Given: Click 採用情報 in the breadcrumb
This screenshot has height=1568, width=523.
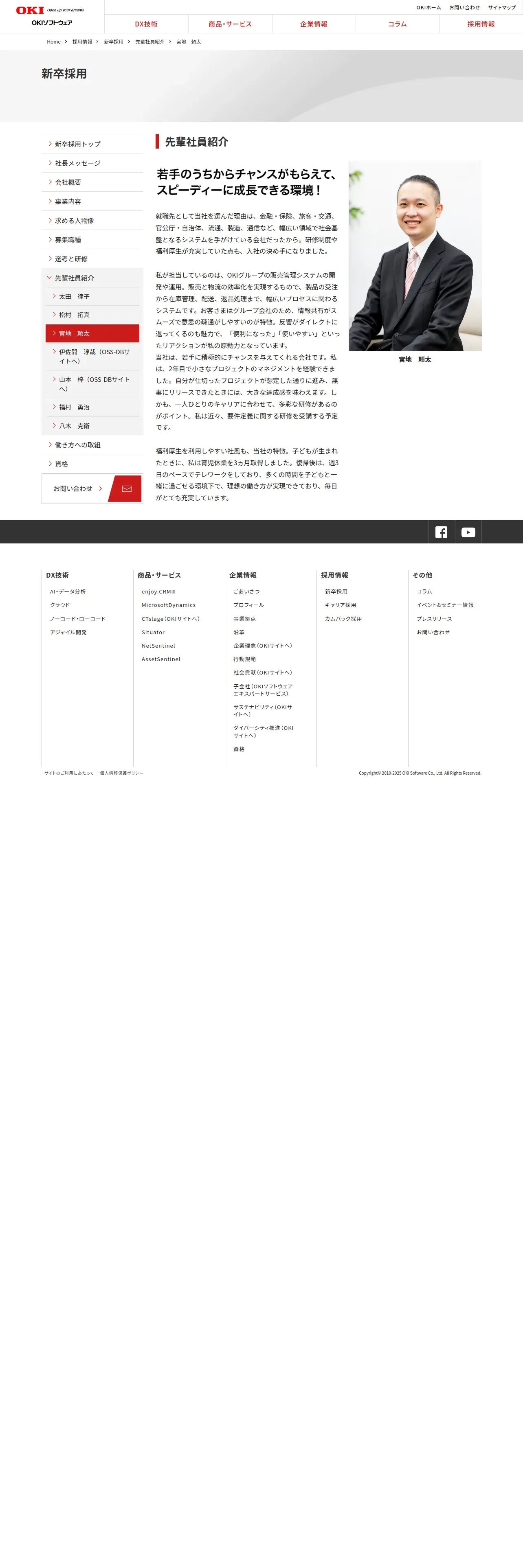Looking at the screenshot, I should (82, 42).
